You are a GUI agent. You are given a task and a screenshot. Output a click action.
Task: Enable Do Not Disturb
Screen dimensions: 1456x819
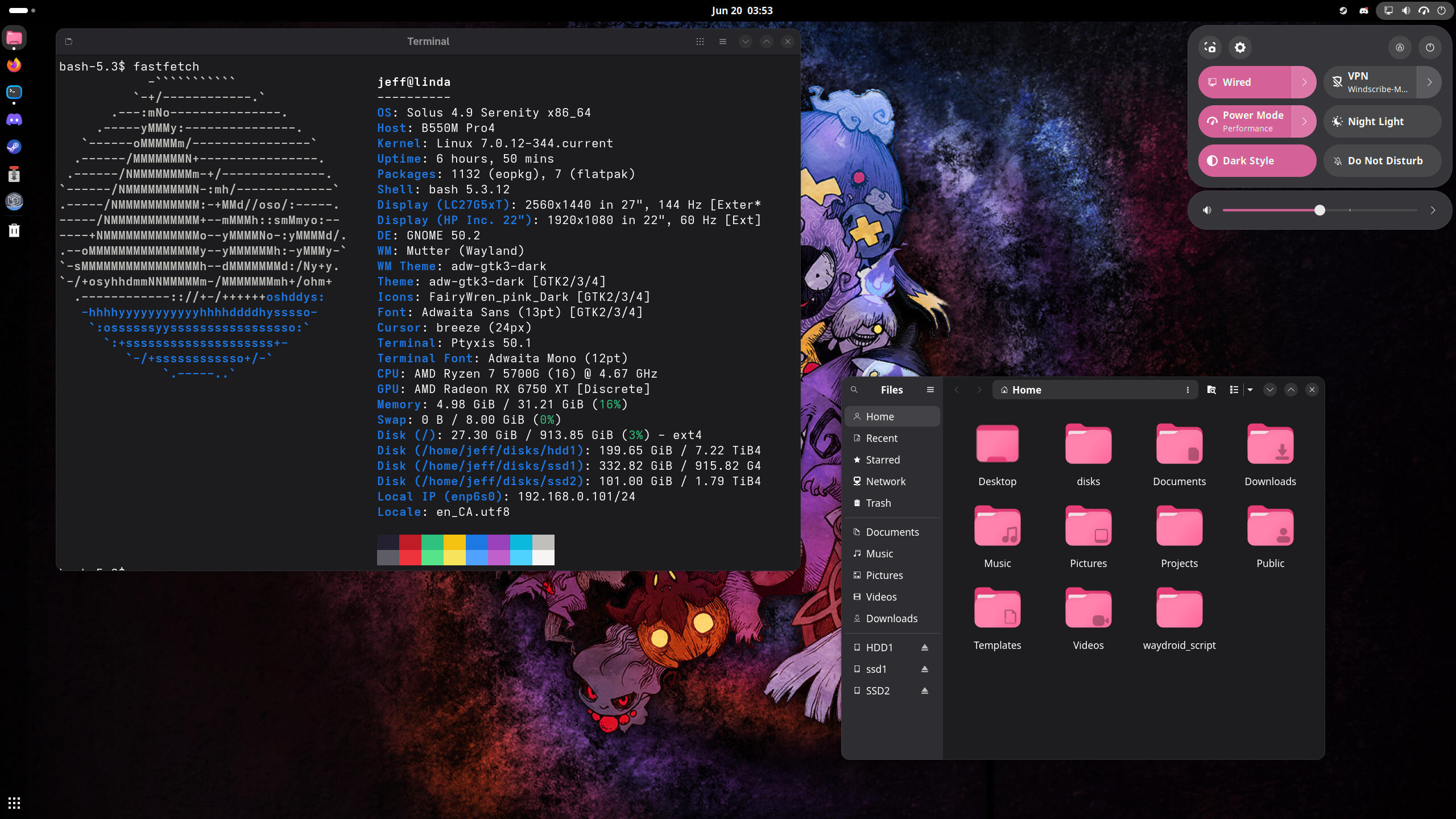pyautogui.click(x=1383, y=160)
